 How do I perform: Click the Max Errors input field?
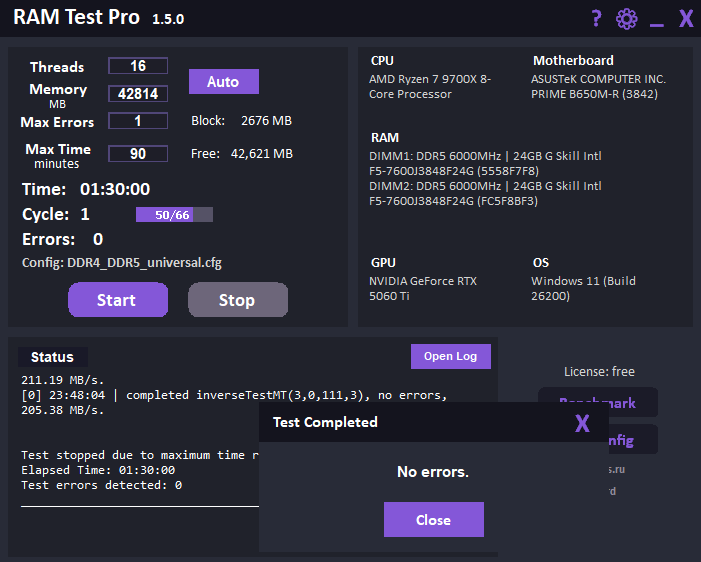pyautogui.click(x=138, y=121)
